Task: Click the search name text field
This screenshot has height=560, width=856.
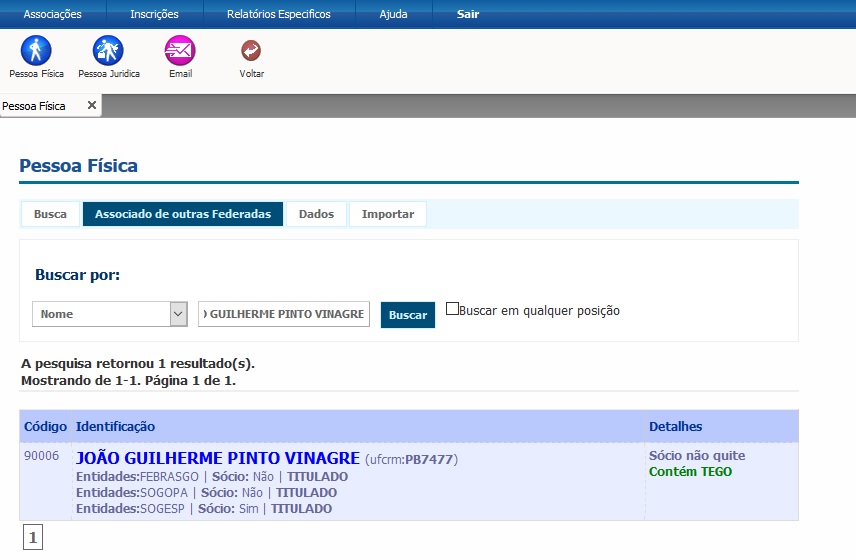Action: pyautogui.click(x=284, y=314)
